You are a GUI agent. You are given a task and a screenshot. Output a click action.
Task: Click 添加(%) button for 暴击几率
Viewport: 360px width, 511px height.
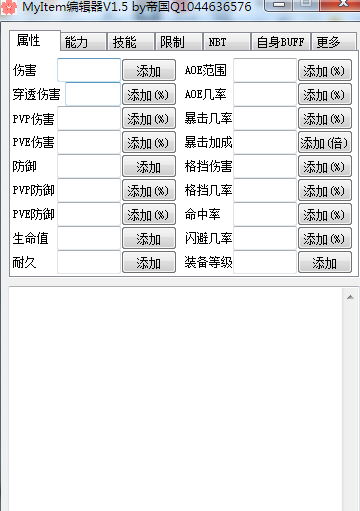point(325,118)
